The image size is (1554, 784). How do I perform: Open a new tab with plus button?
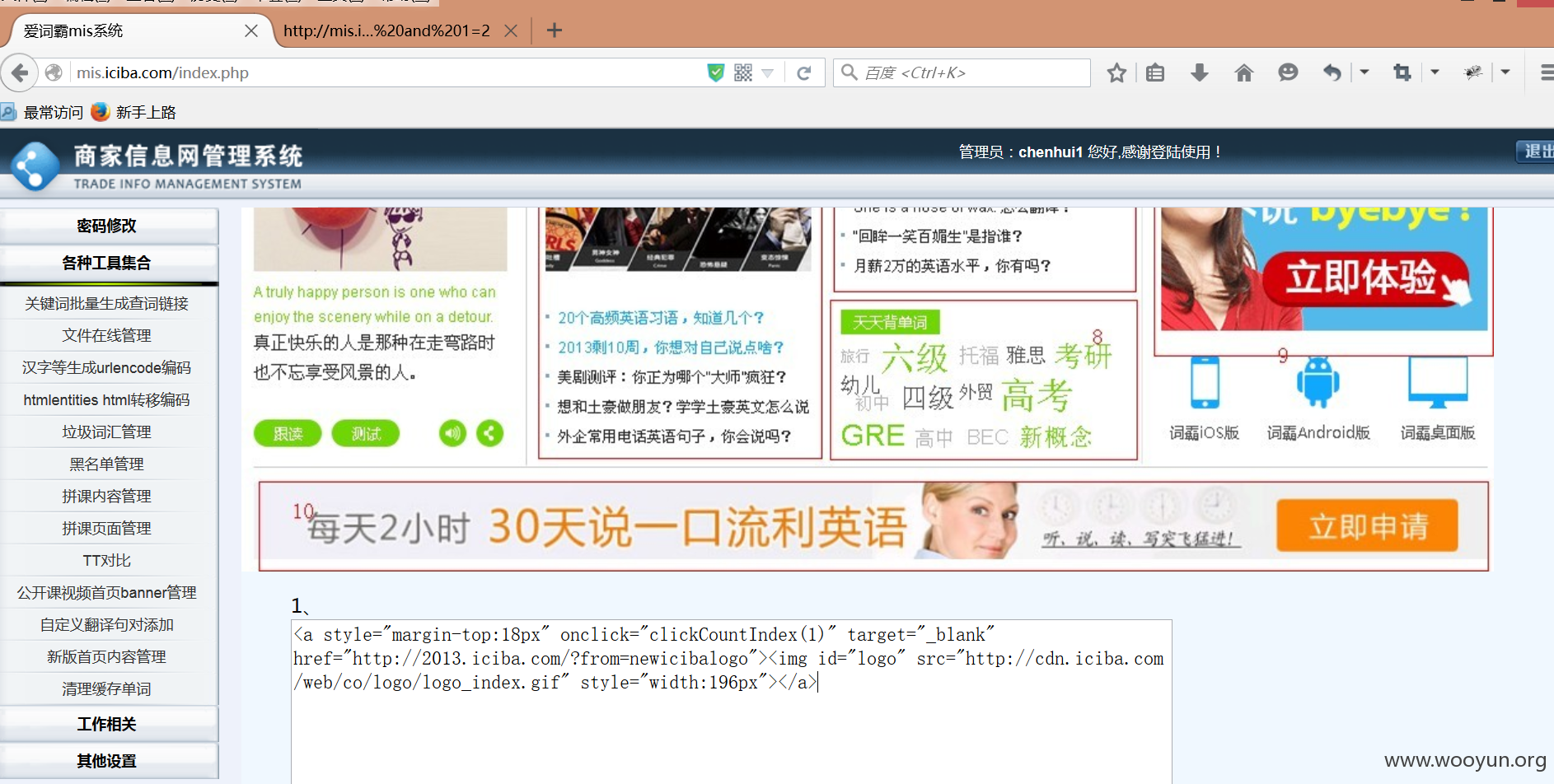click(x=555, y=31)
